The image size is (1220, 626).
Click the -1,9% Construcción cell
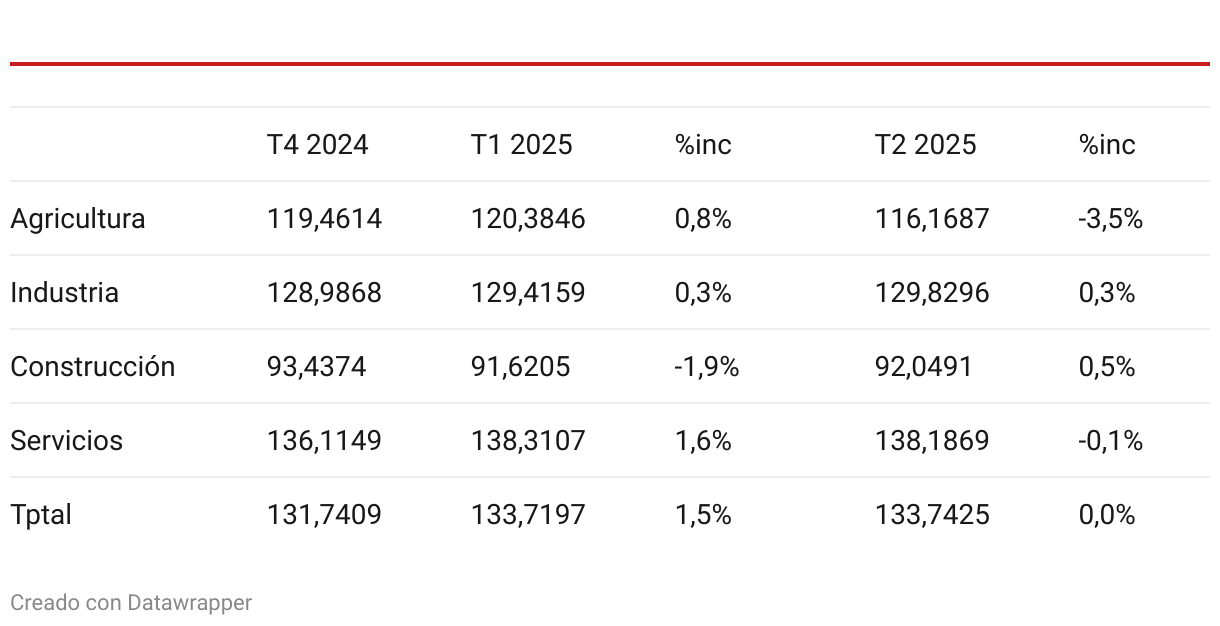pyautogui.click(x=707, y=367)
